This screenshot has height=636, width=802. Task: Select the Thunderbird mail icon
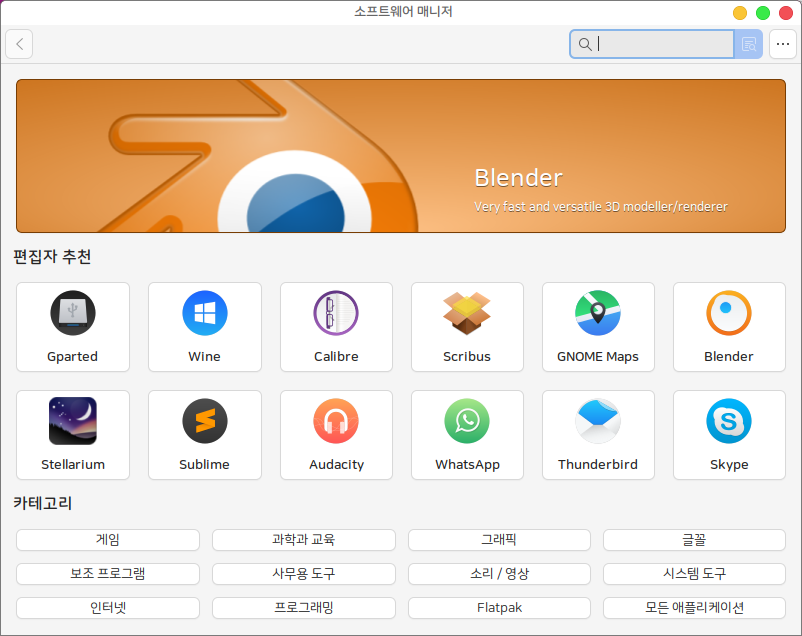pos(598,421)
